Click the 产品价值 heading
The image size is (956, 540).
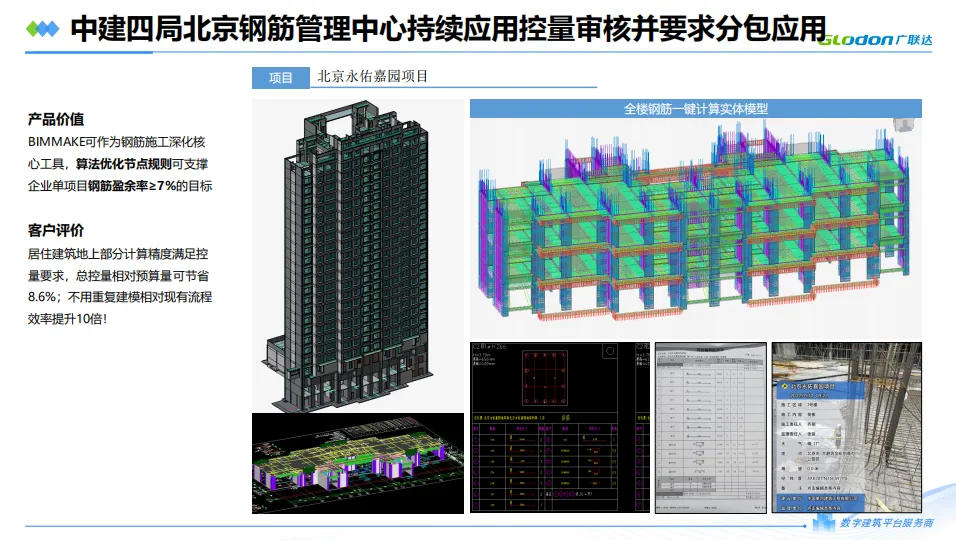click(x=56, y=119)
